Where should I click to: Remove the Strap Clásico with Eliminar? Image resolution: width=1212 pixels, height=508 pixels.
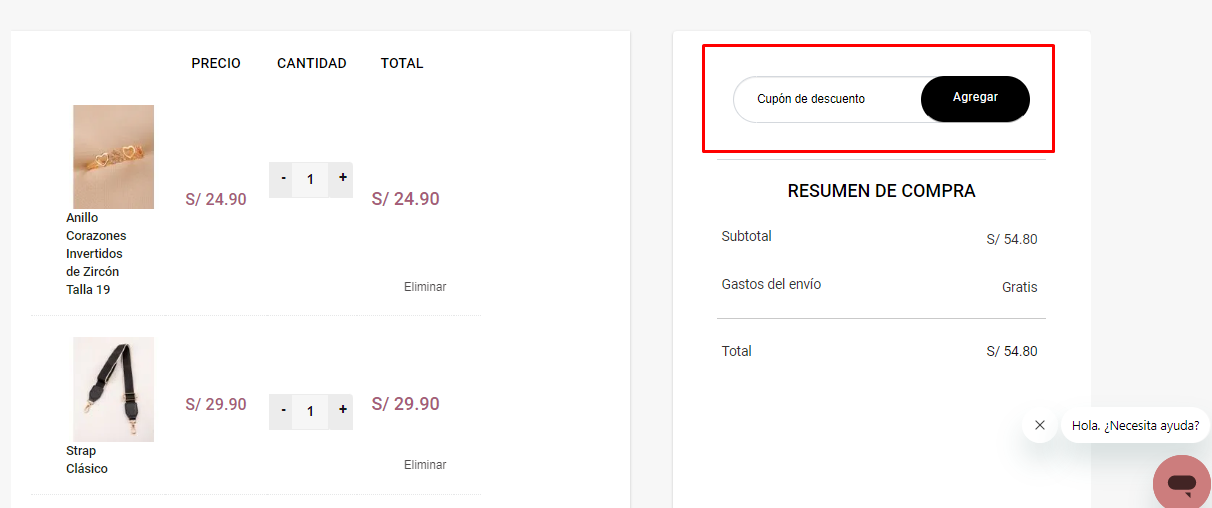tap(425, 465)
